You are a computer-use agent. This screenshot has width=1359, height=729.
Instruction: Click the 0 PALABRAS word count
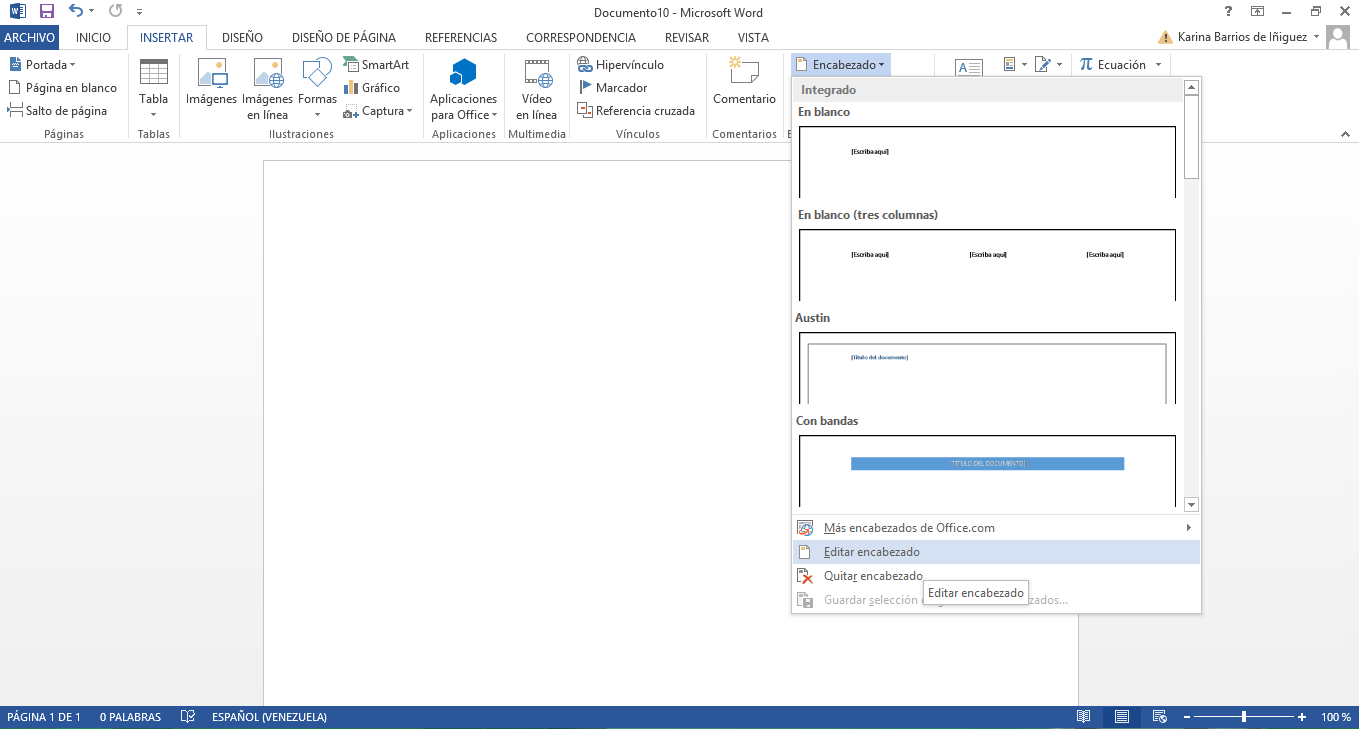(x=130, y=717)
